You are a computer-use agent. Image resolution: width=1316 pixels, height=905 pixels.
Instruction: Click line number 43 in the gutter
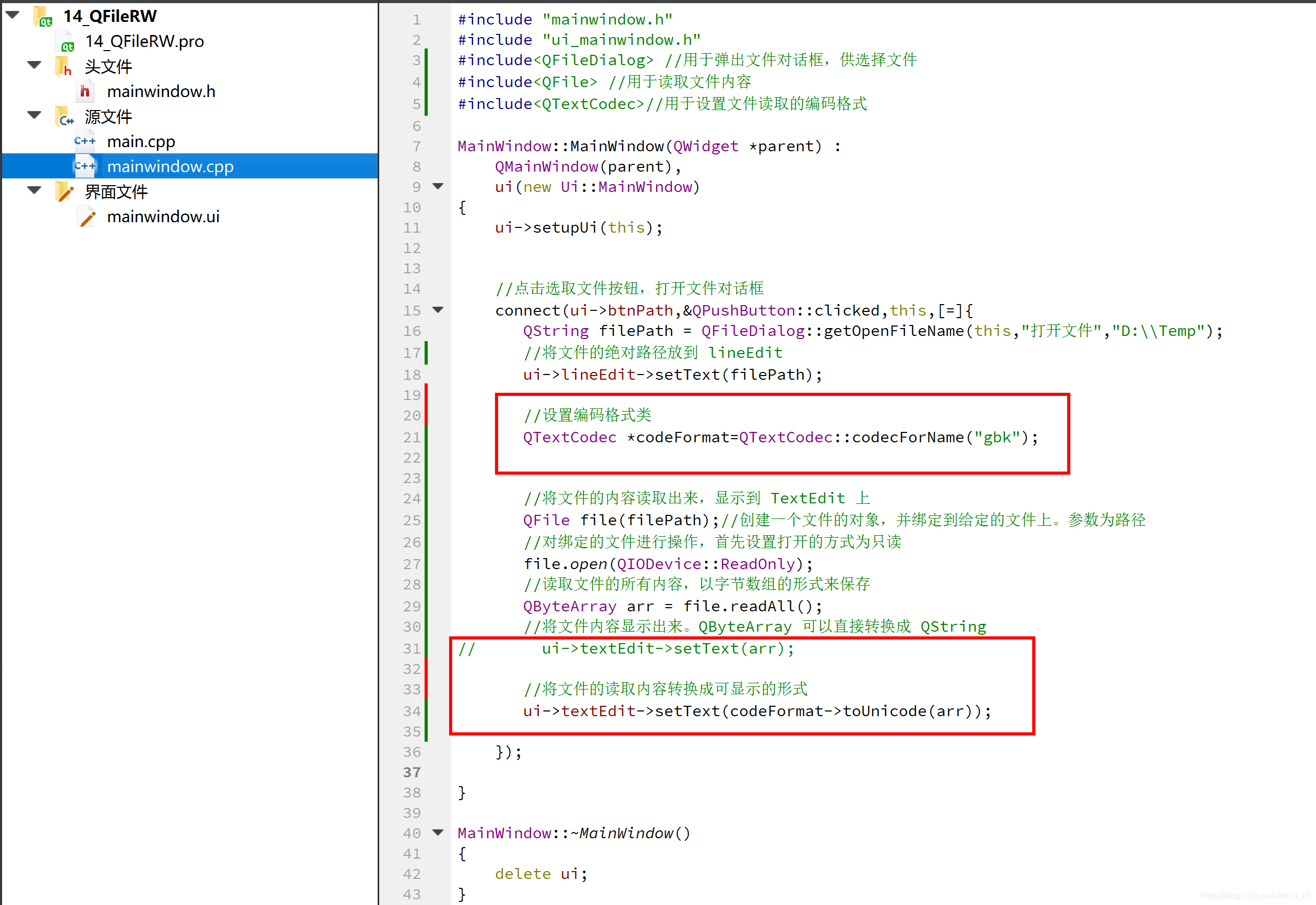tap(412, 894)
